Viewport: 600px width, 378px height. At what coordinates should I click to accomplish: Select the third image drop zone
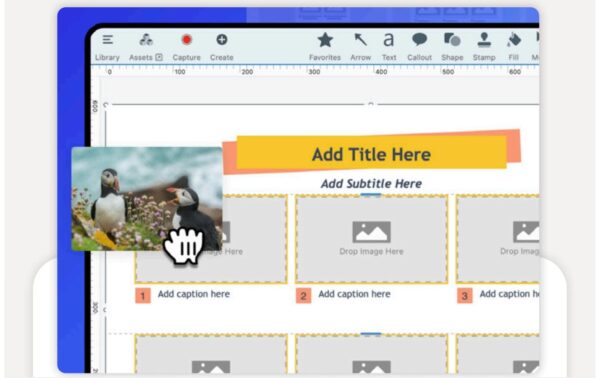point(498,239)
